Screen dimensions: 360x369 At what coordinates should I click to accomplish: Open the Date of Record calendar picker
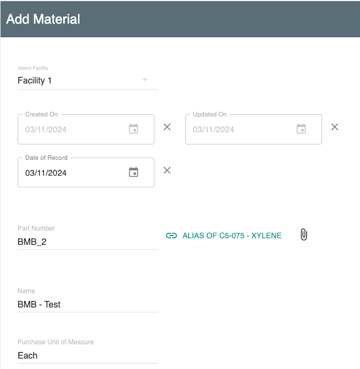(133, 172)
